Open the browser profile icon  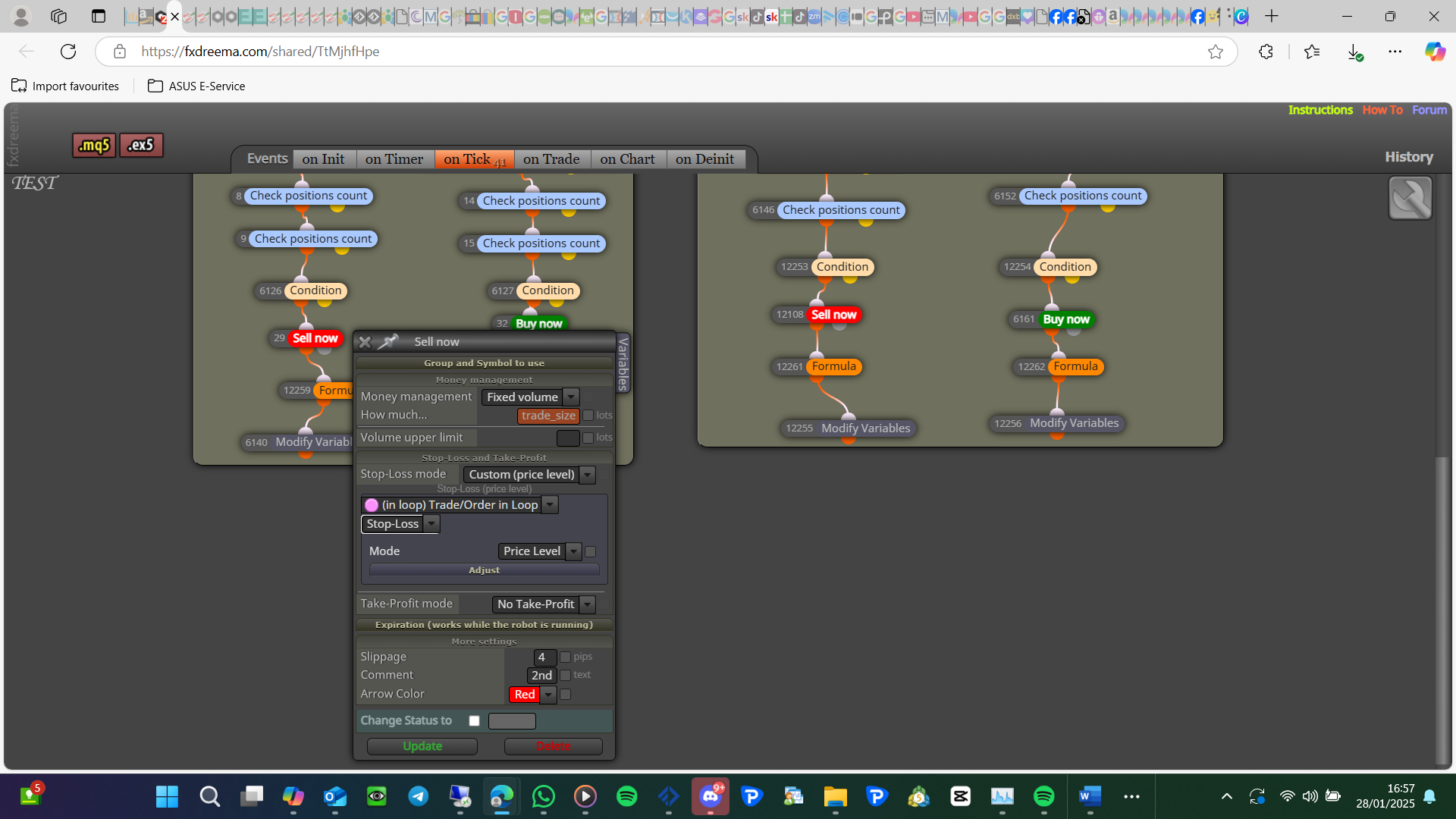pos(21,16)
